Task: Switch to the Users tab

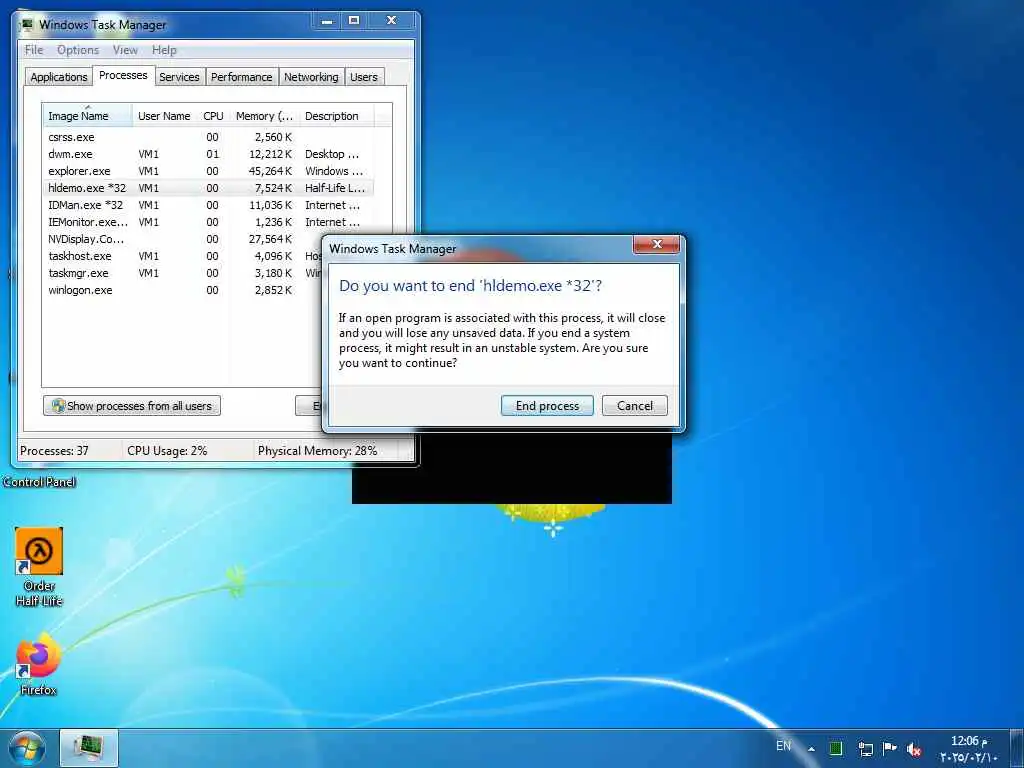Action: [x=364, y=77]
